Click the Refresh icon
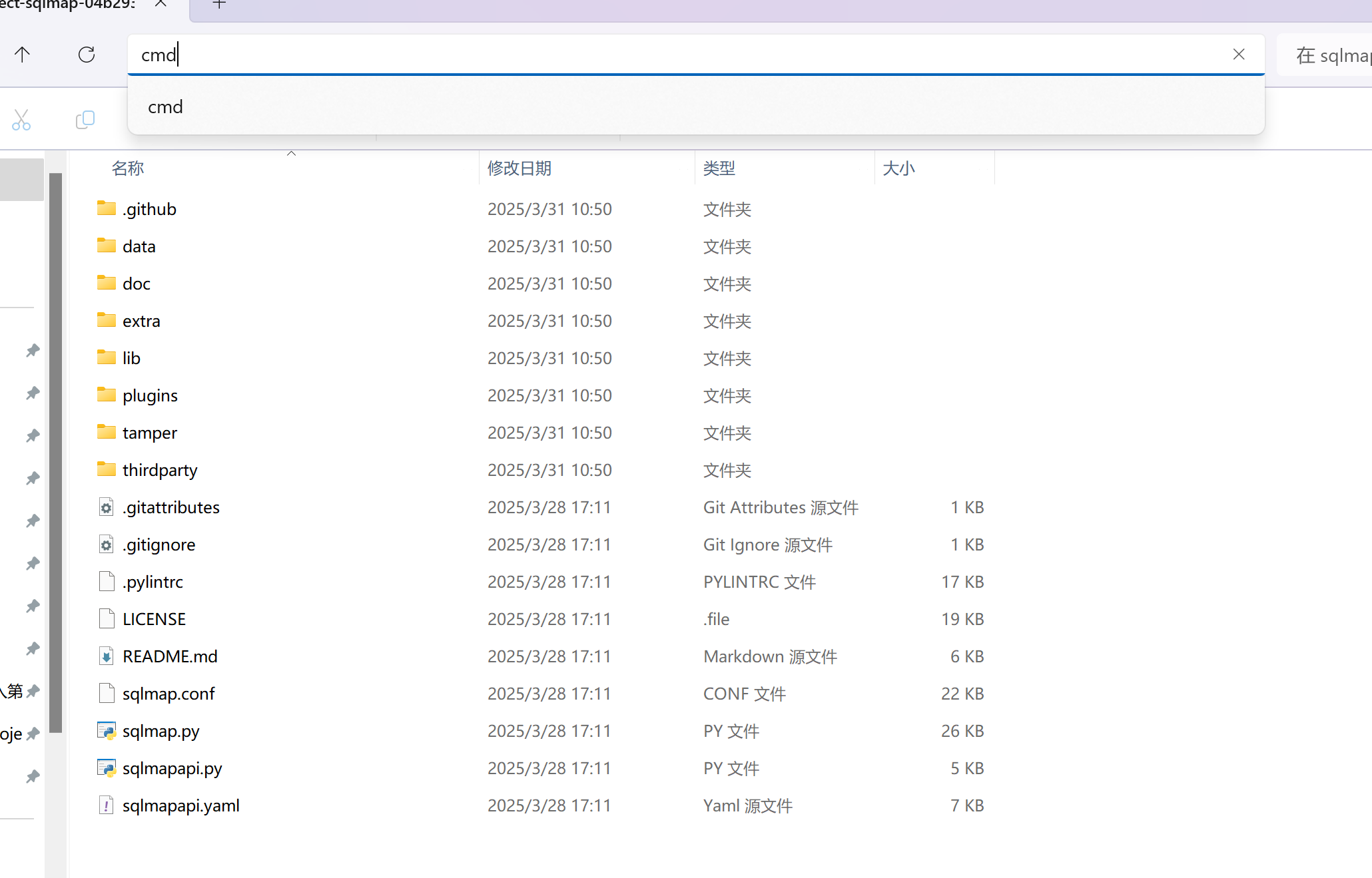The image size is (1372, 878). tap(87, 55)
